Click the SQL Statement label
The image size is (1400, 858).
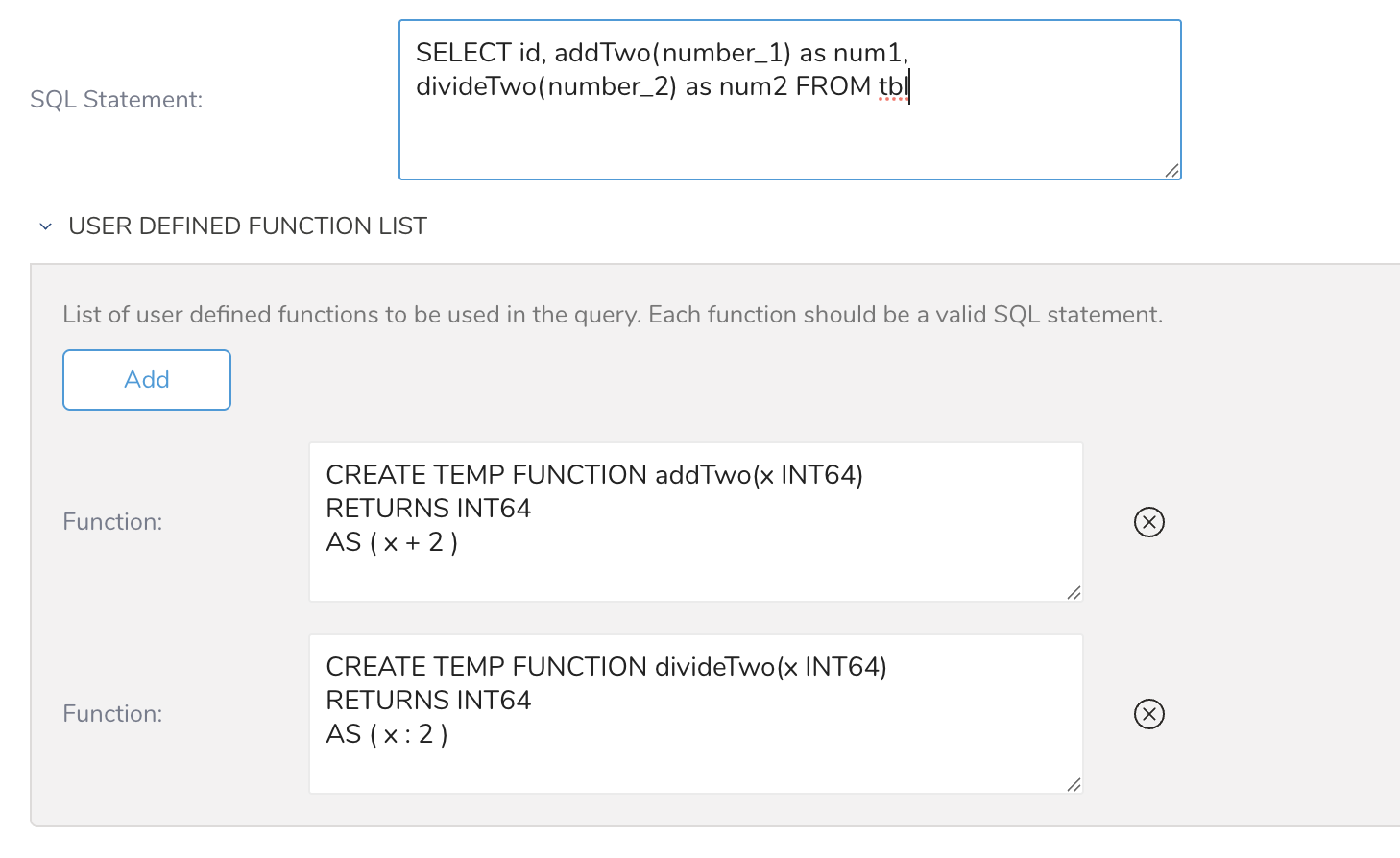coord(116,100)
